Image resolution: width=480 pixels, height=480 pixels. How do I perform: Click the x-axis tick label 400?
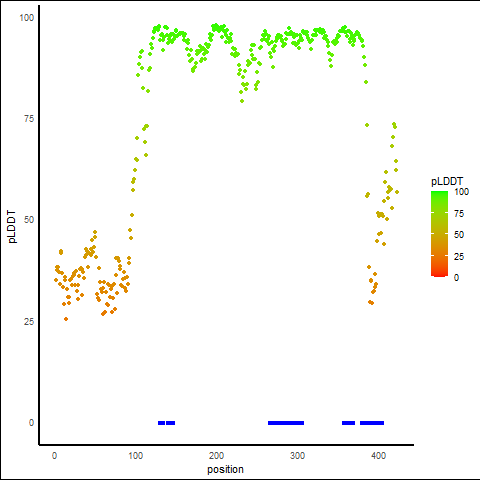pos(379,455)
